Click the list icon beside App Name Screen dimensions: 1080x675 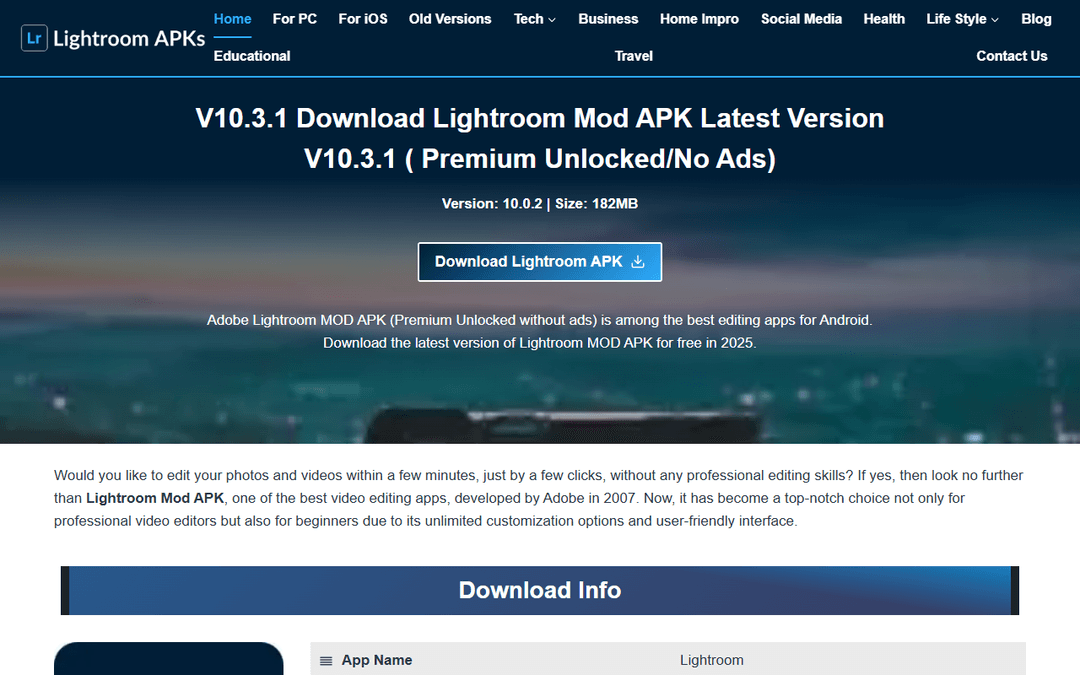[326, 661]
